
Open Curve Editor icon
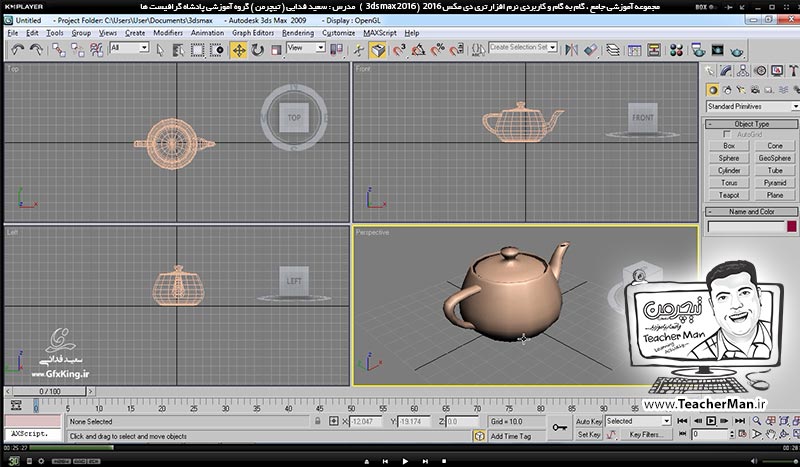tap(634, 50)
